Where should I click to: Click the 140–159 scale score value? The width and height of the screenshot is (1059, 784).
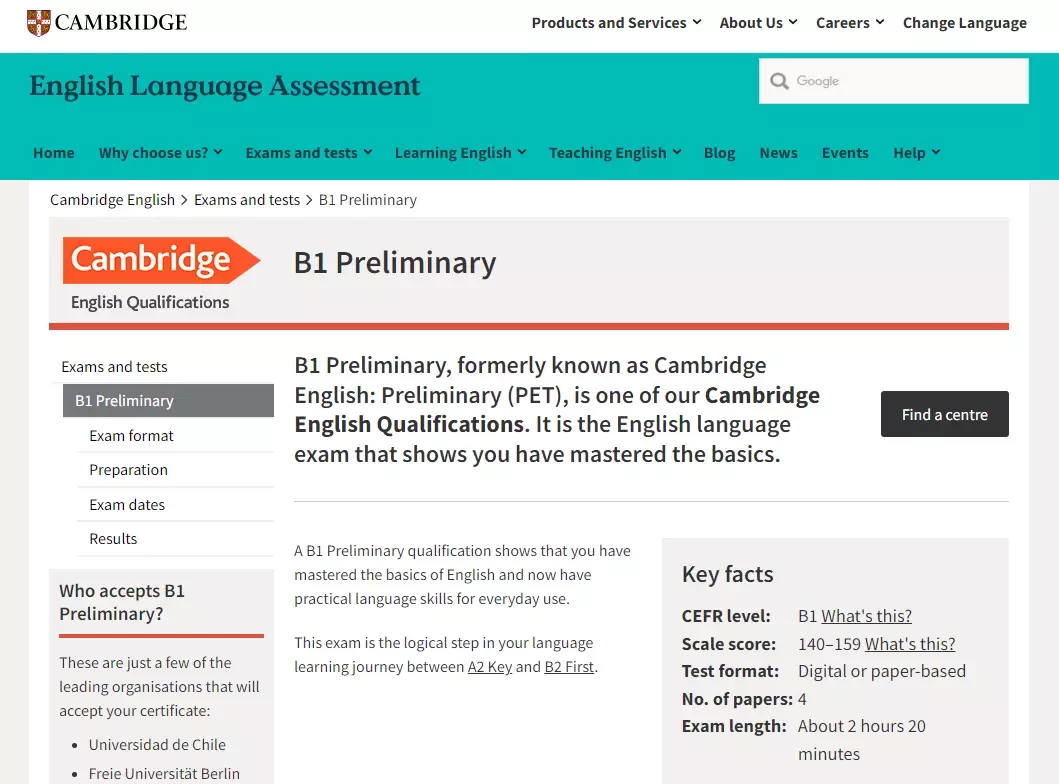(829, 644)
